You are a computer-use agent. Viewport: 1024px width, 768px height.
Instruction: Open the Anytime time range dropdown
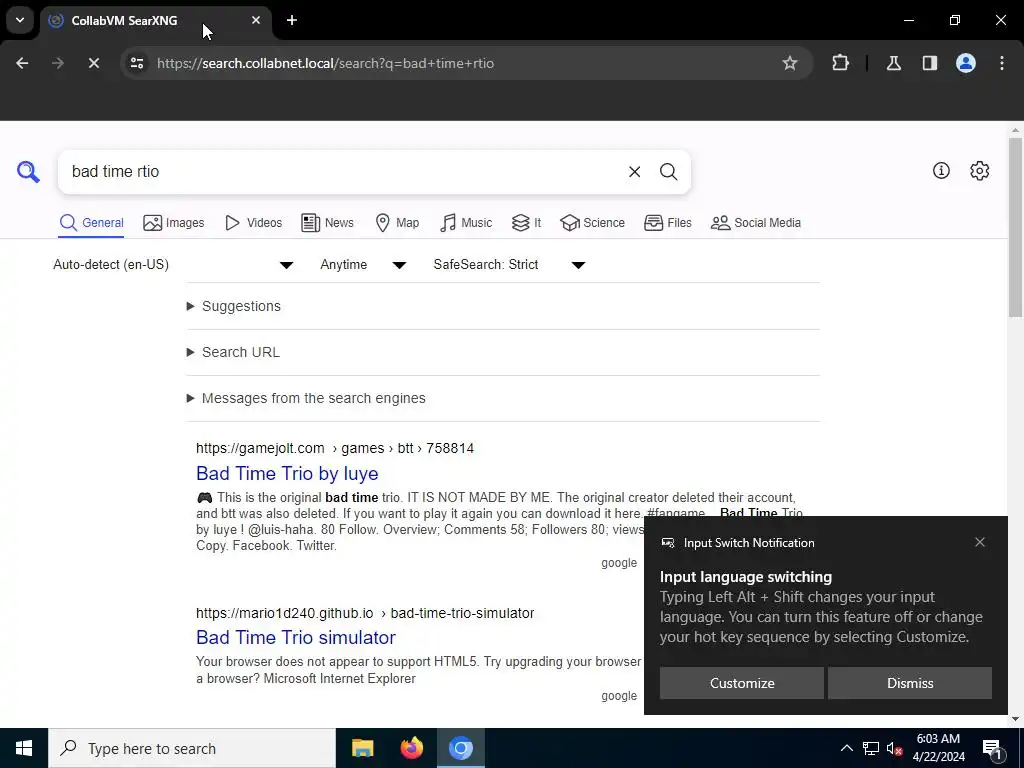363,264
